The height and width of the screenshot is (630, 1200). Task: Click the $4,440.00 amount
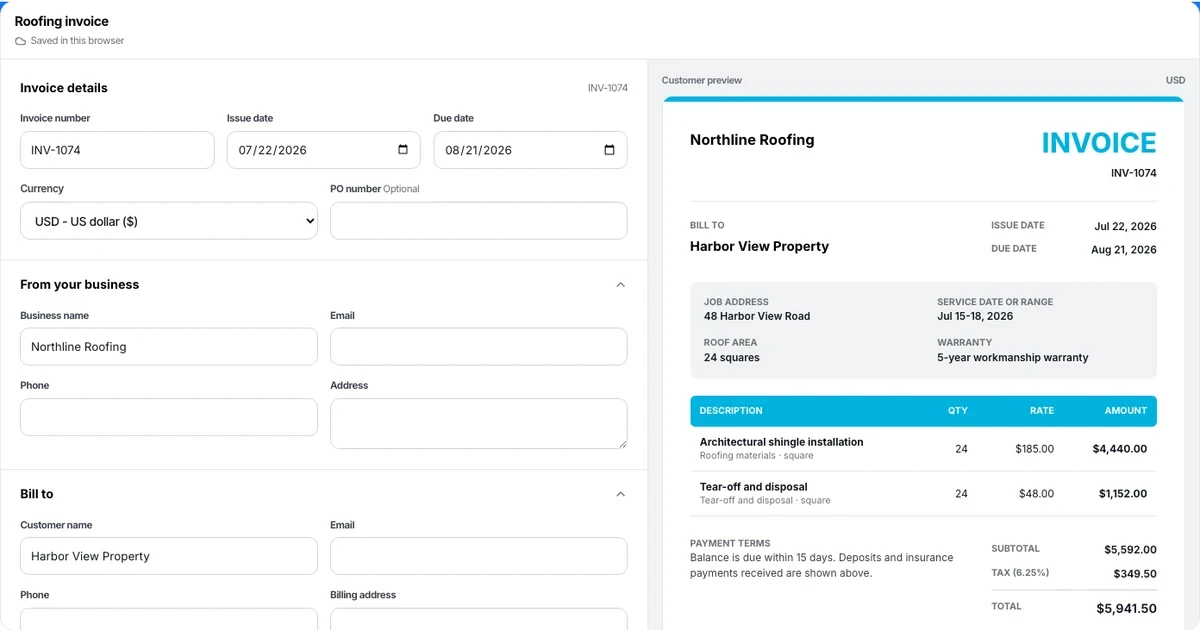[x=1120, y=449]
